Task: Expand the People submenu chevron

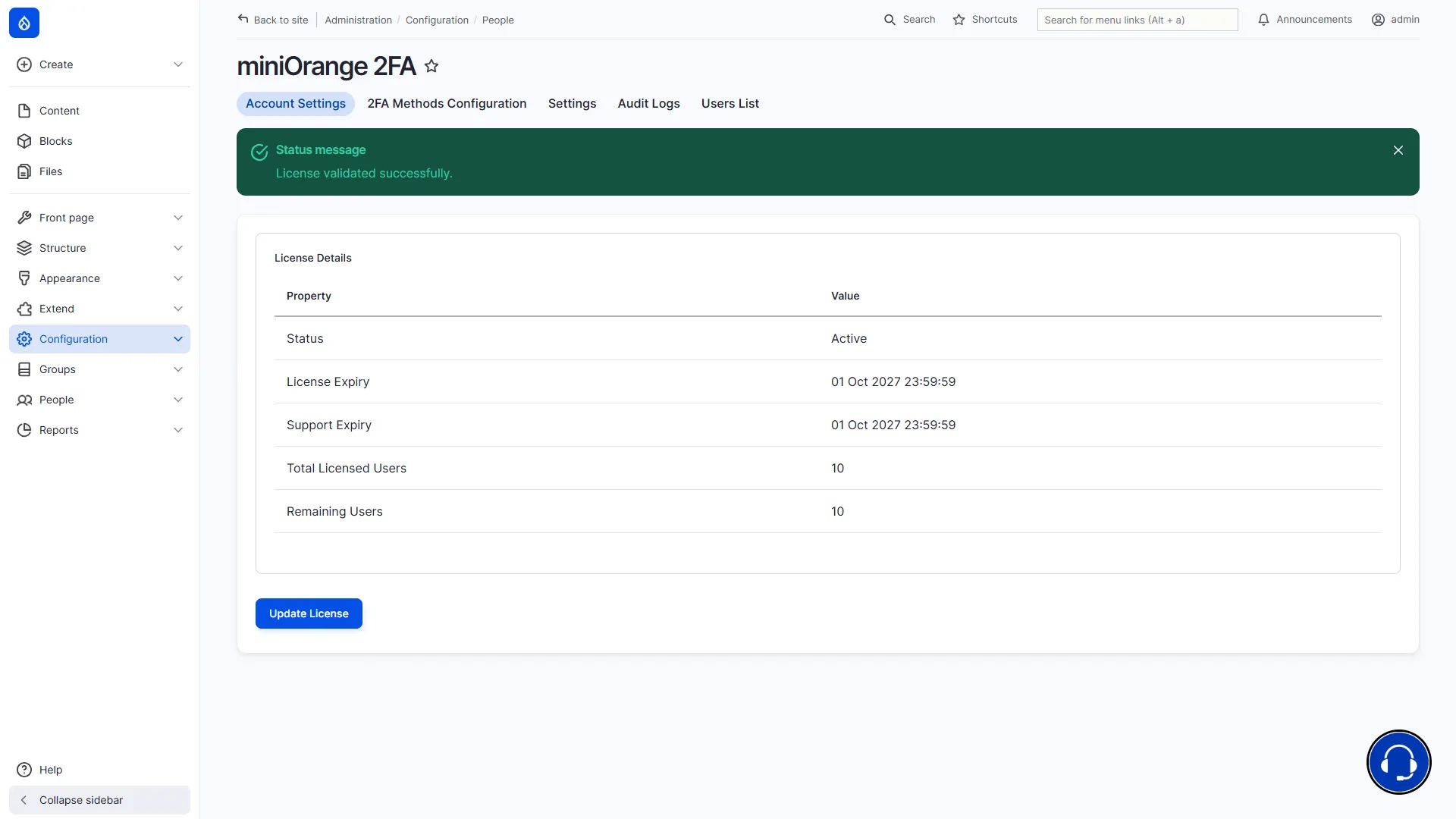Action: point(178,400)
